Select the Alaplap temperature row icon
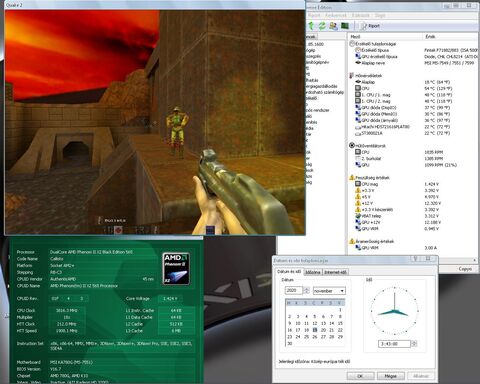This screenshot has width=480, height=384. pos(358,82)
